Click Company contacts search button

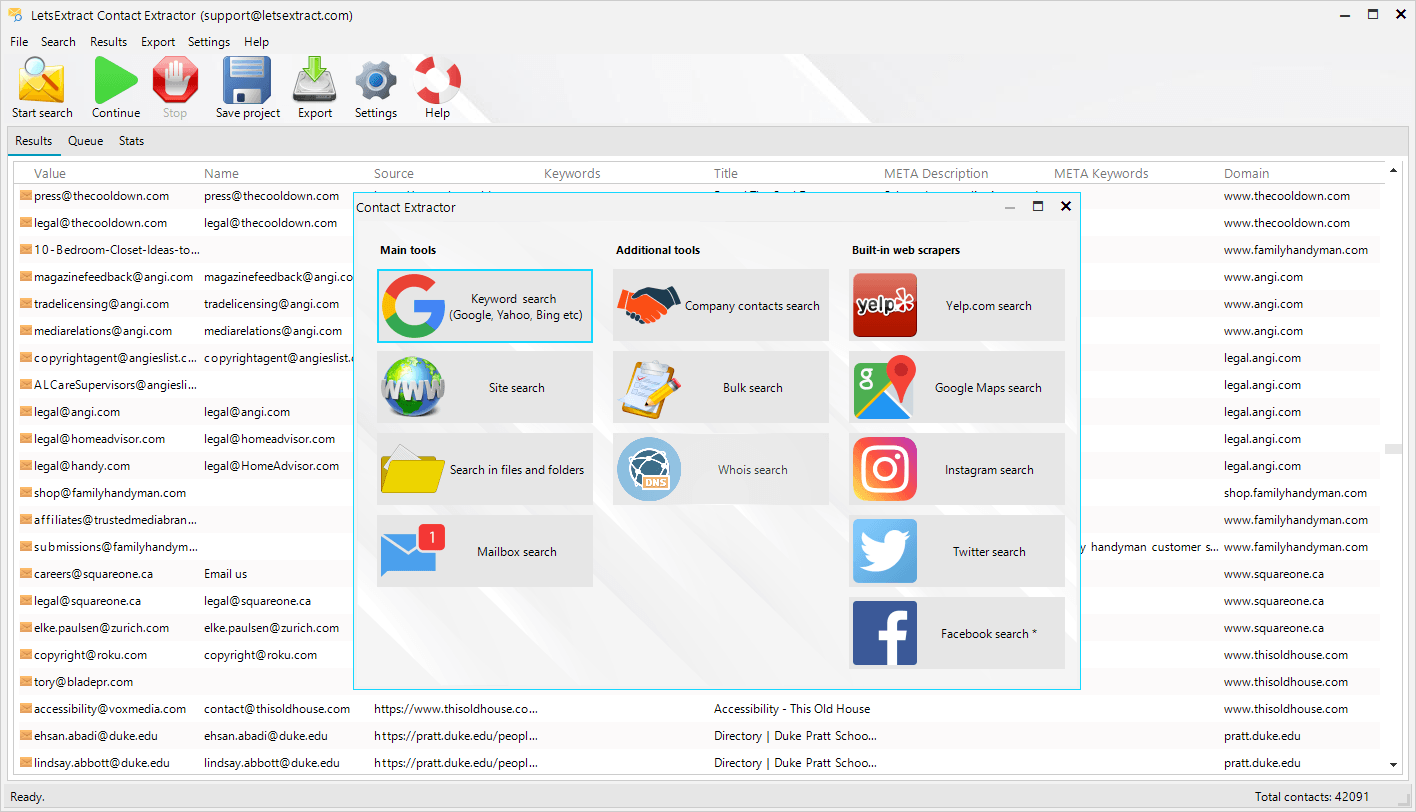[721, 306]
